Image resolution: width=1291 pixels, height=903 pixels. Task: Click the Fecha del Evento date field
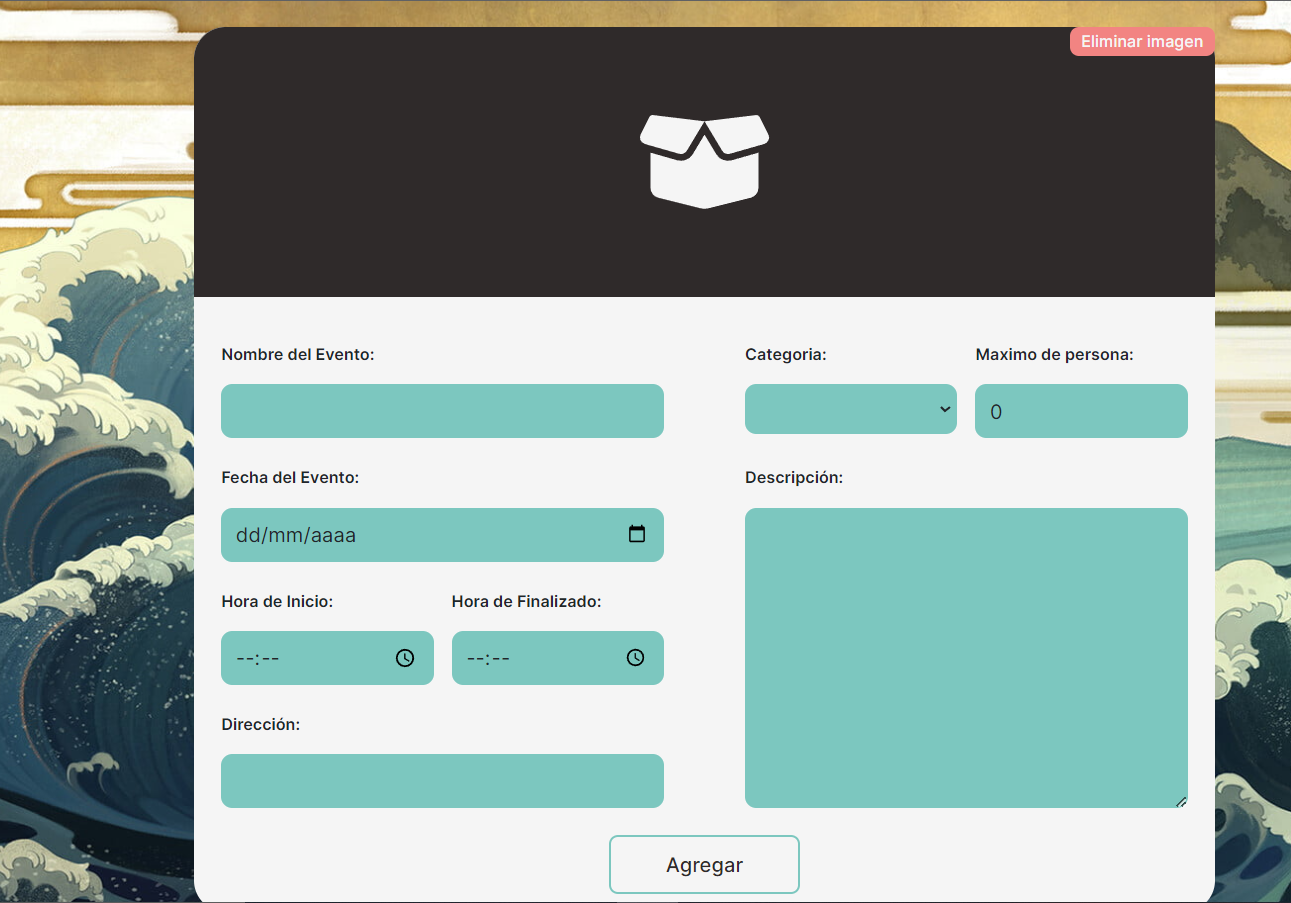tap(442, 535)
